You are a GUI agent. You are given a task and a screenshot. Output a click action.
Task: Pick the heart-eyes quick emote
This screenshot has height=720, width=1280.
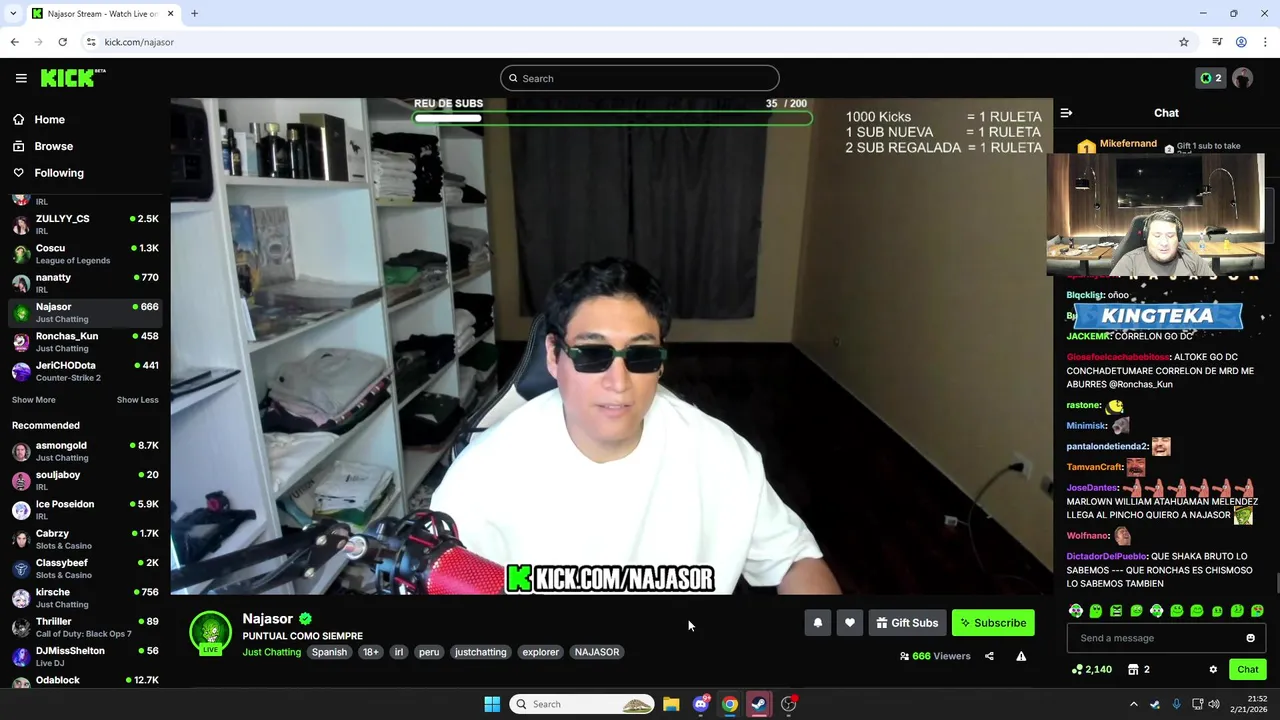point(1257,611)
